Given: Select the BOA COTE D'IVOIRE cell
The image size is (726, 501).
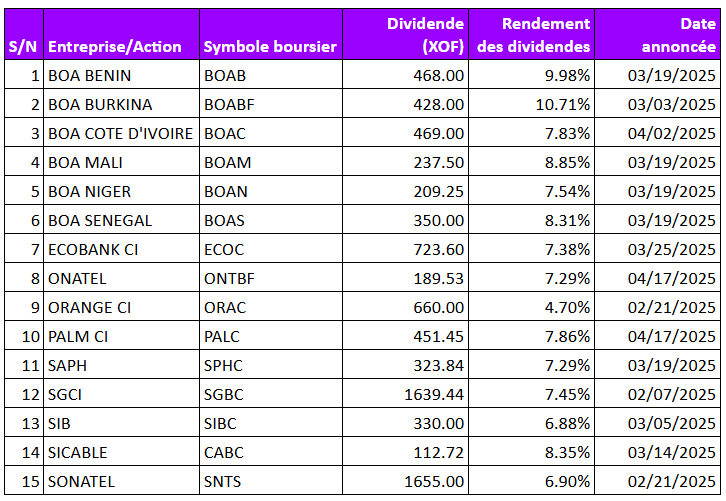Looking at the screenshot, I should [x=121, y=133].
